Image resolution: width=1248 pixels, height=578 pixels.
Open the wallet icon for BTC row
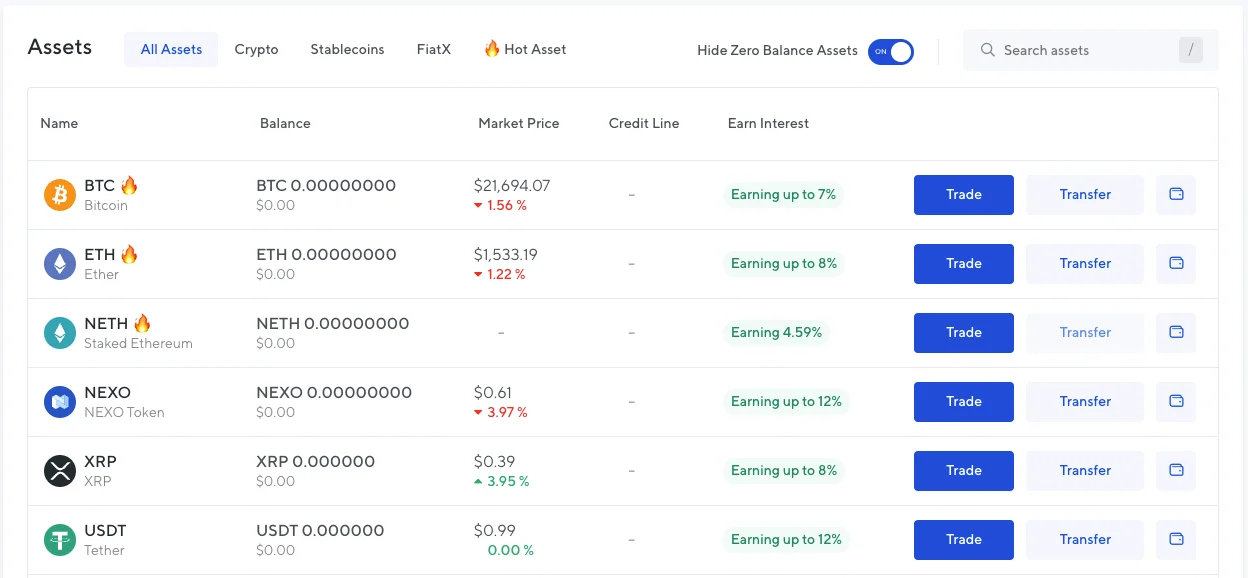click(1176, 195)
